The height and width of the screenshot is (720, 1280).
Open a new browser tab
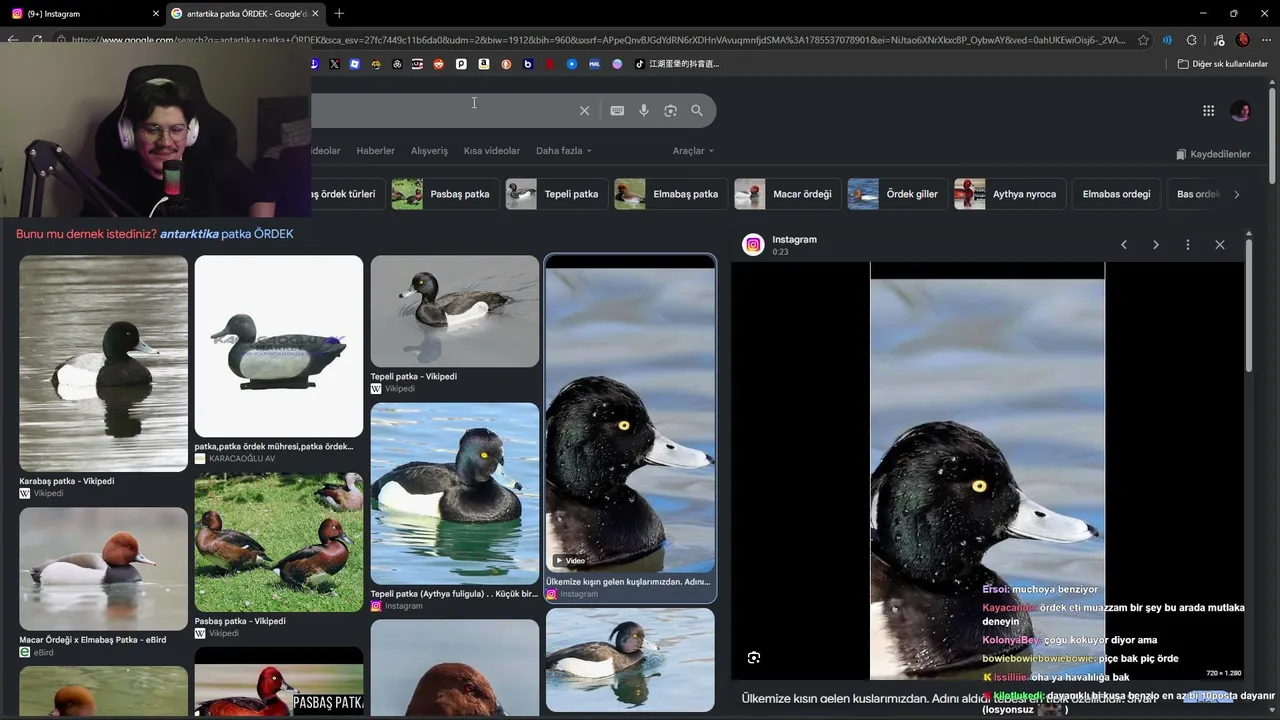339,14
